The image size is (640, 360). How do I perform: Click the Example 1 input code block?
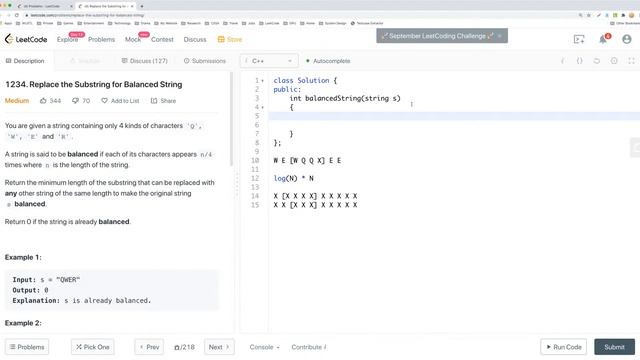[x=112, y=290]
